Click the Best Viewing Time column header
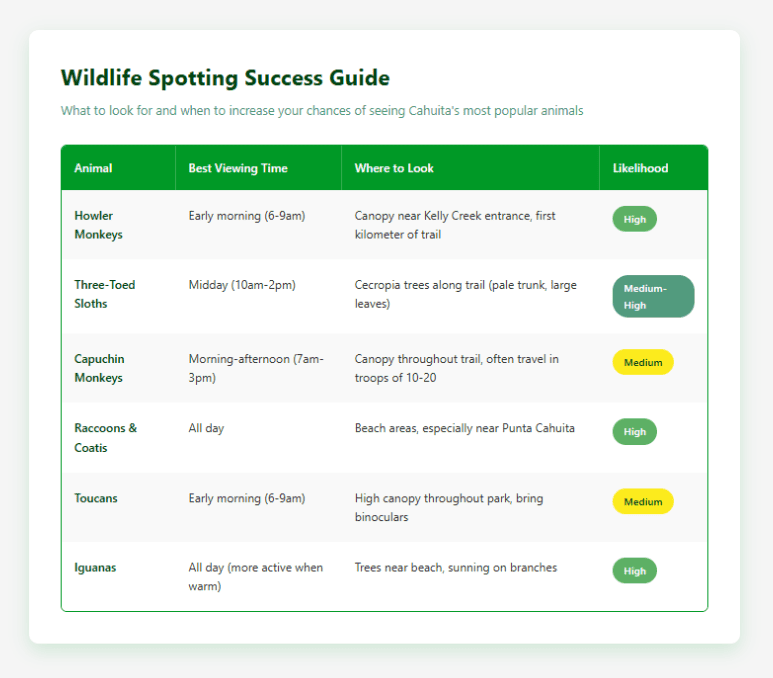 click(237, 168)
